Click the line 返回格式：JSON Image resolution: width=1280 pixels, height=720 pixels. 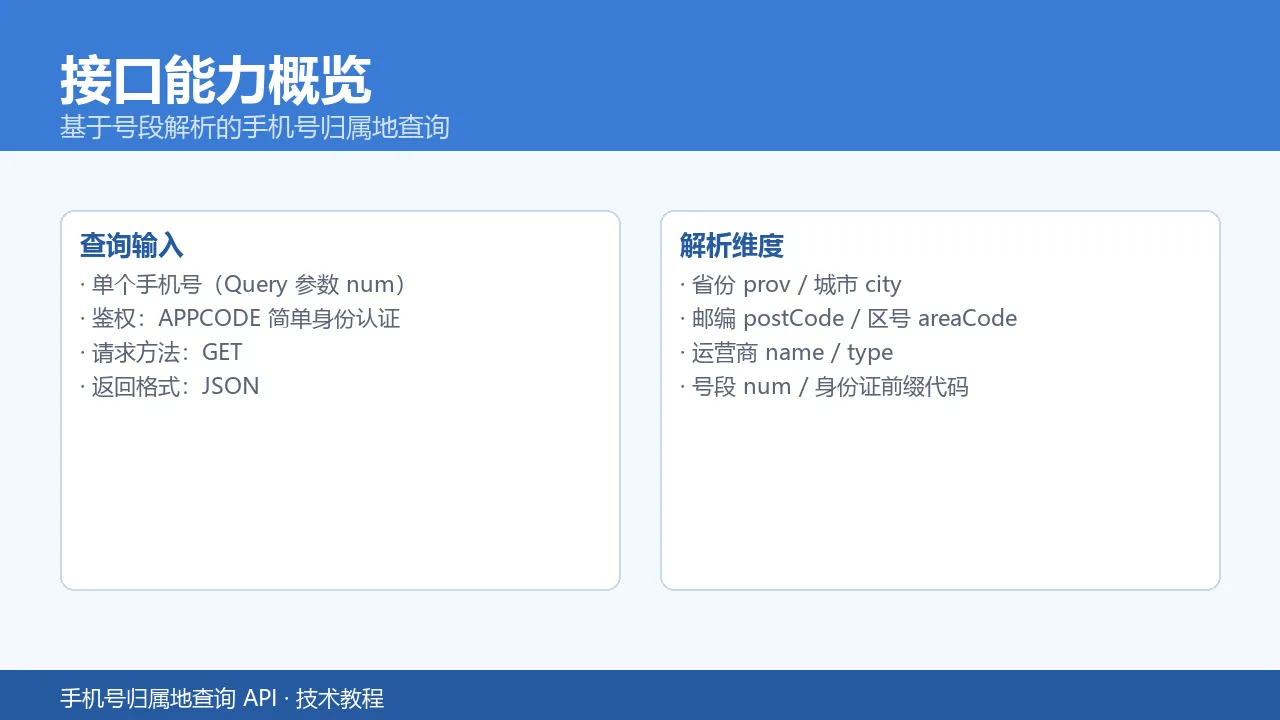tap(170, 387)
